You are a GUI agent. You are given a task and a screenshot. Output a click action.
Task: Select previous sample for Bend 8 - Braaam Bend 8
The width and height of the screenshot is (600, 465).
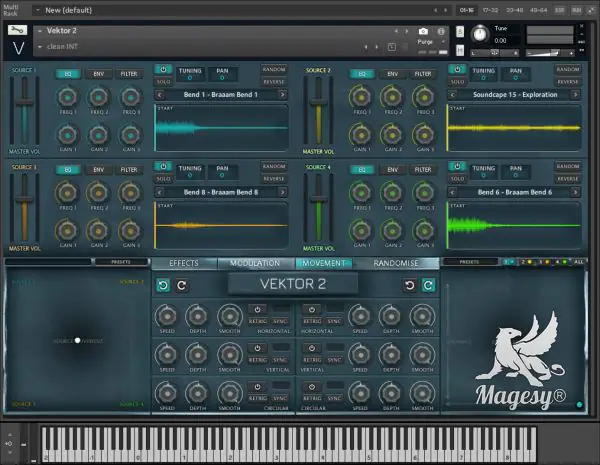click(160, 192)
